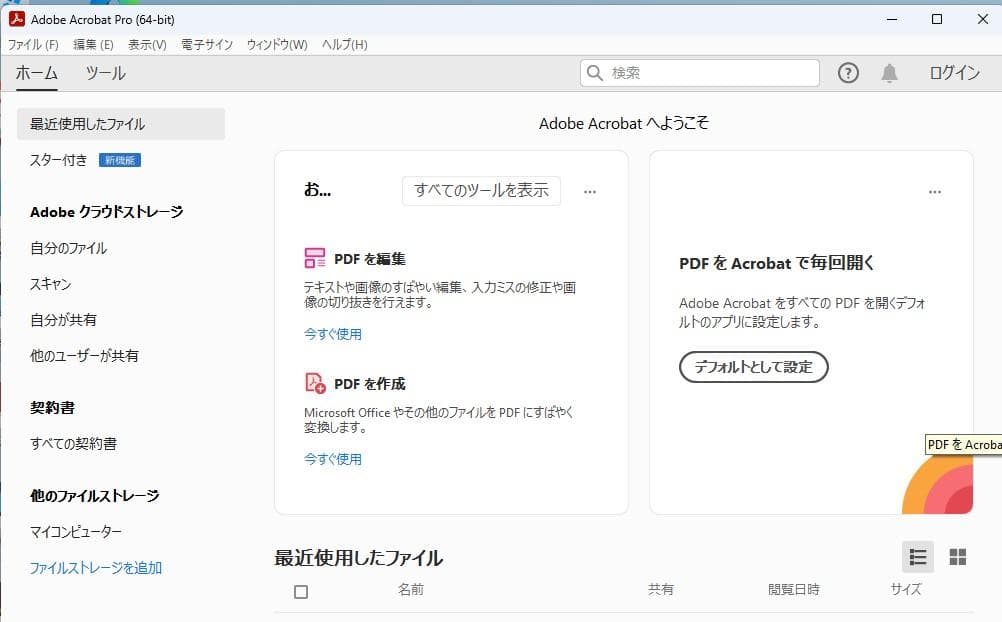The height and width of the screenshot is (622, 1002).
Task: Switch to the ツール tab
Action: pyautogui.click(x=105, y=72)
